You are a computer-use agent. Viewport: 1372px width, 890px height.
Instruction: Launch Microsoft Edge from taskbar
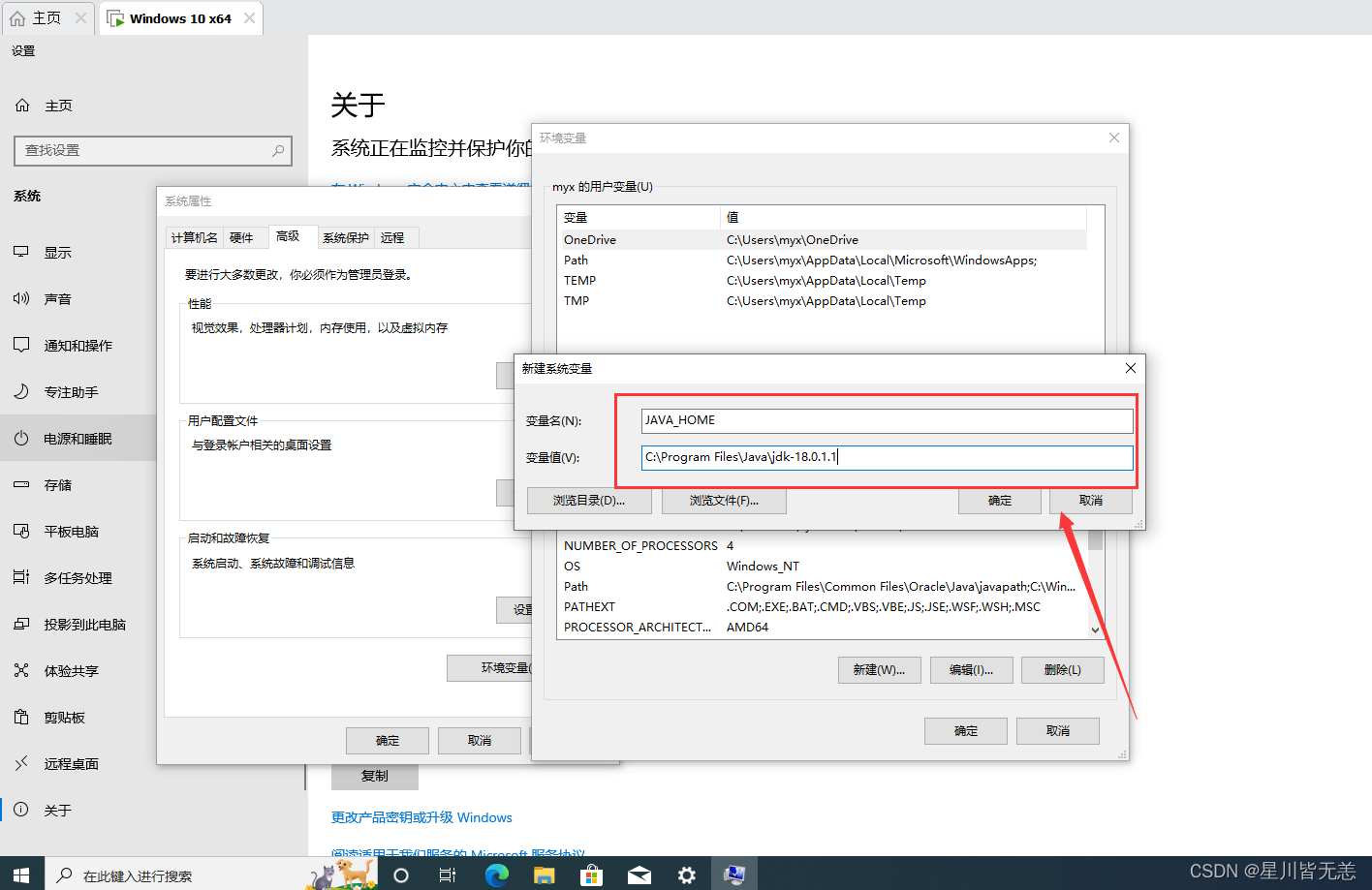pos(497,875)
